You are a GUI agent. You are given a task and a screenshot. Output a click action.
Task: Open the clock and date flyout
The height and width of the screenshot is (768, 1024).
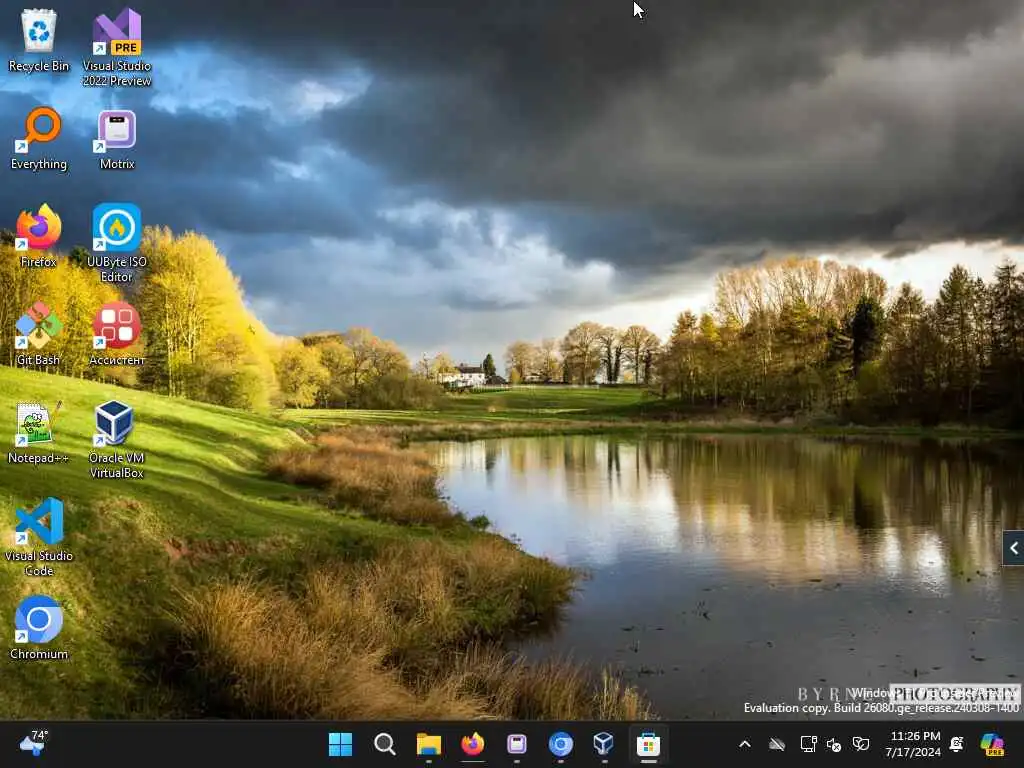click(914, 744)
